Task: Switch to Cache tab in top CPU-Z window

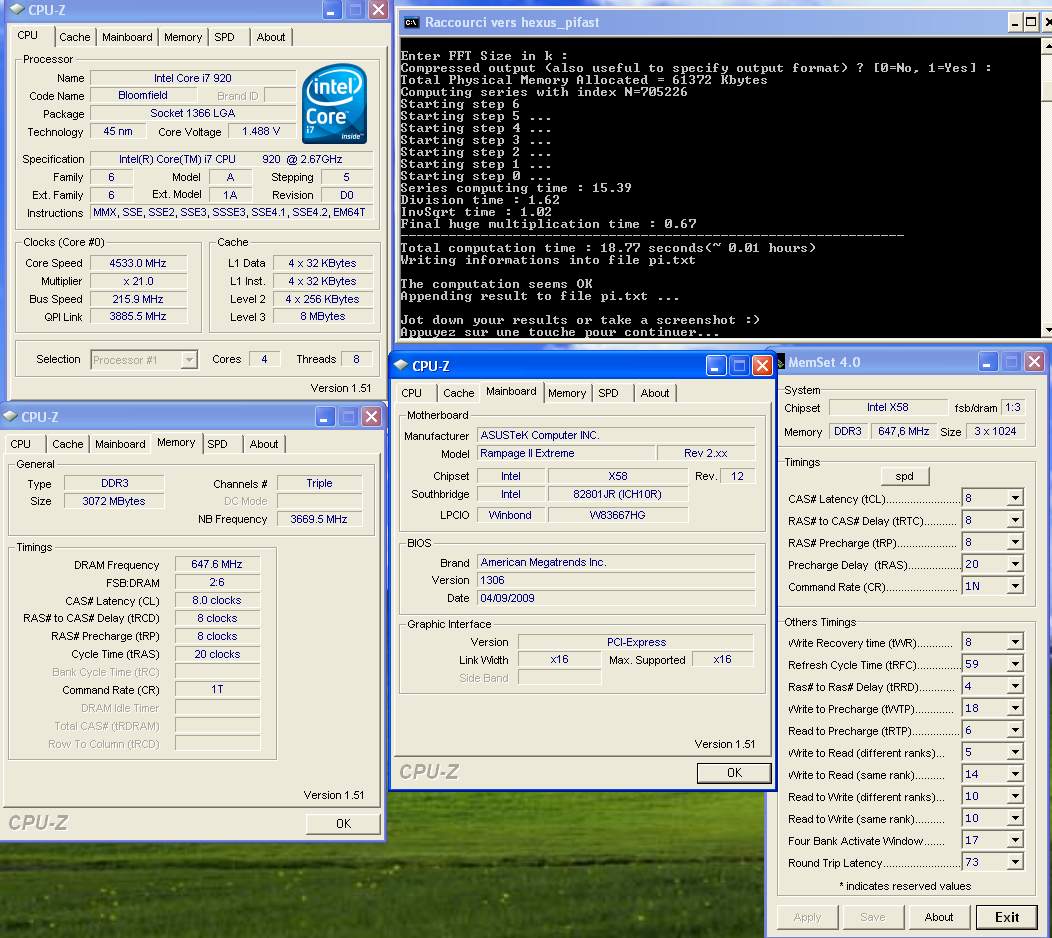Action: pyautogui.click(x=74, y=37)
